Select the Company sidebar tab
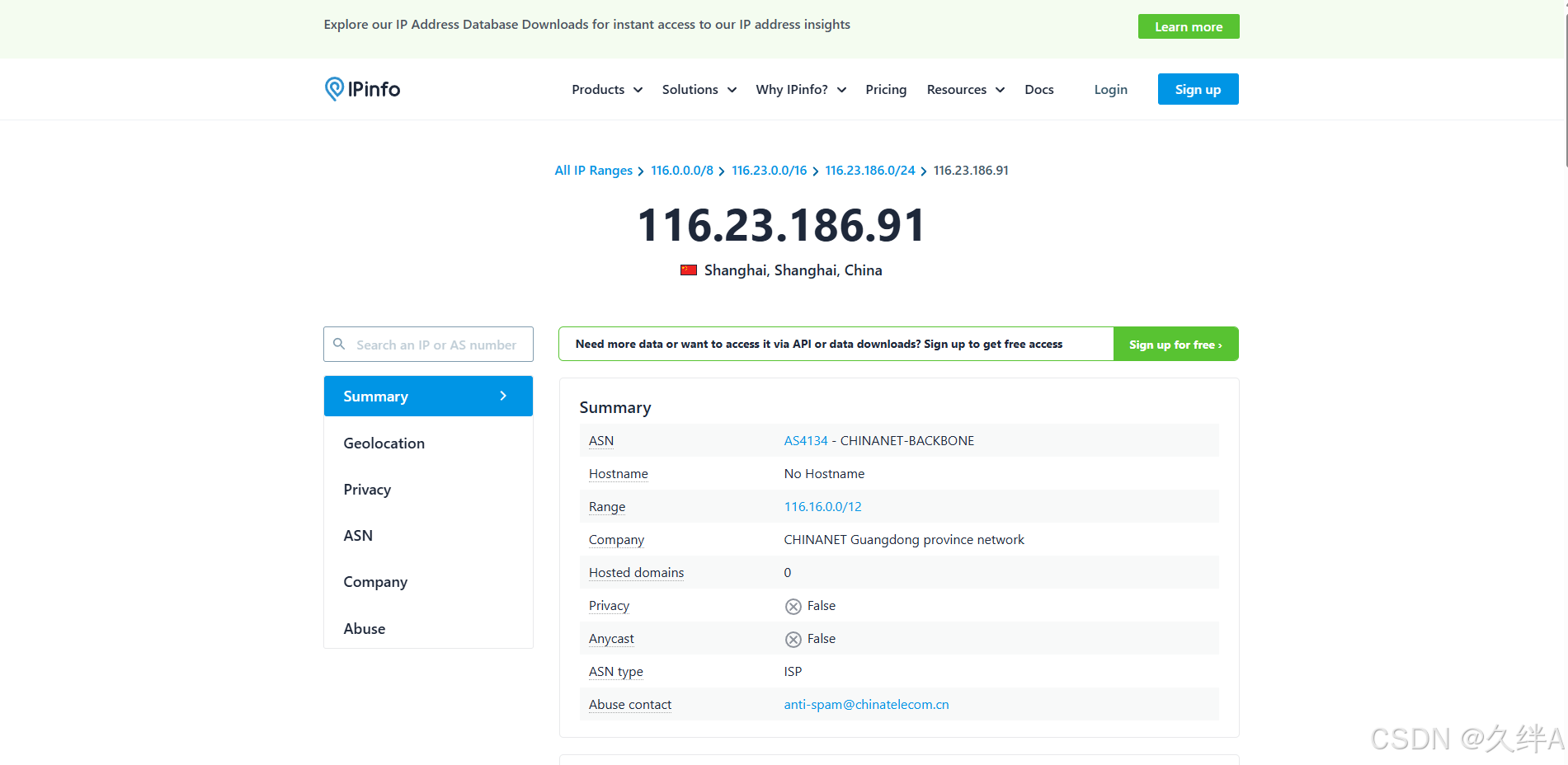The width and height of the screenshot is (1568, 765). [x=429, y=581]
